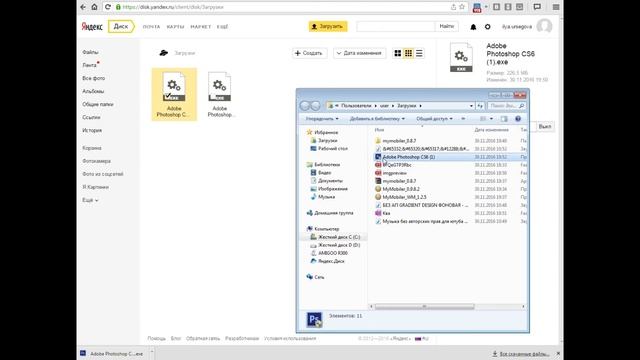Uncheck the selected Adobe Photoshop C... file
Viewport: 640px width, 360px height.
tap(168, 96)
